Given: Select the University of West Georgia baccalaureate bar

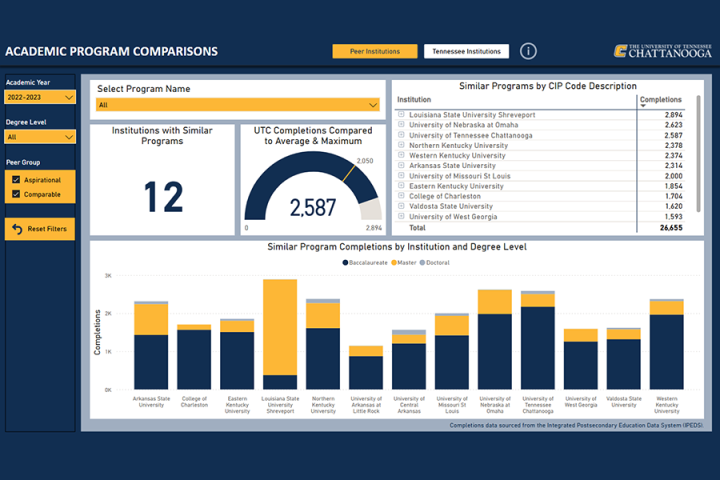Looking at the screenshot, I should (580, 366).
